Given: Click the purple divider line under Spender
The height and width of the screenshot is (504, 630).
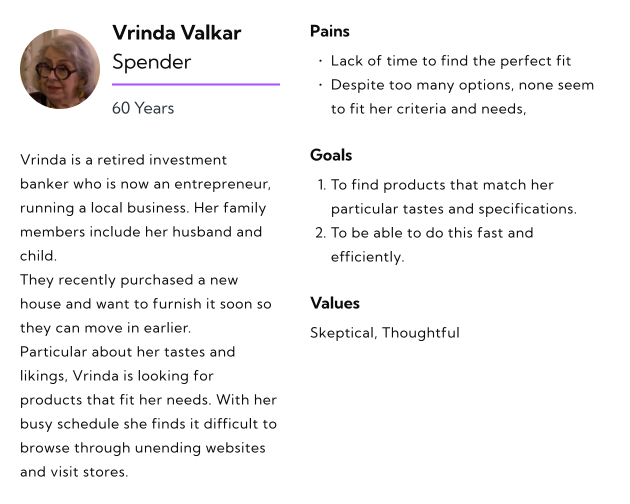Looking at the screenshot, I should click(196, 84).
